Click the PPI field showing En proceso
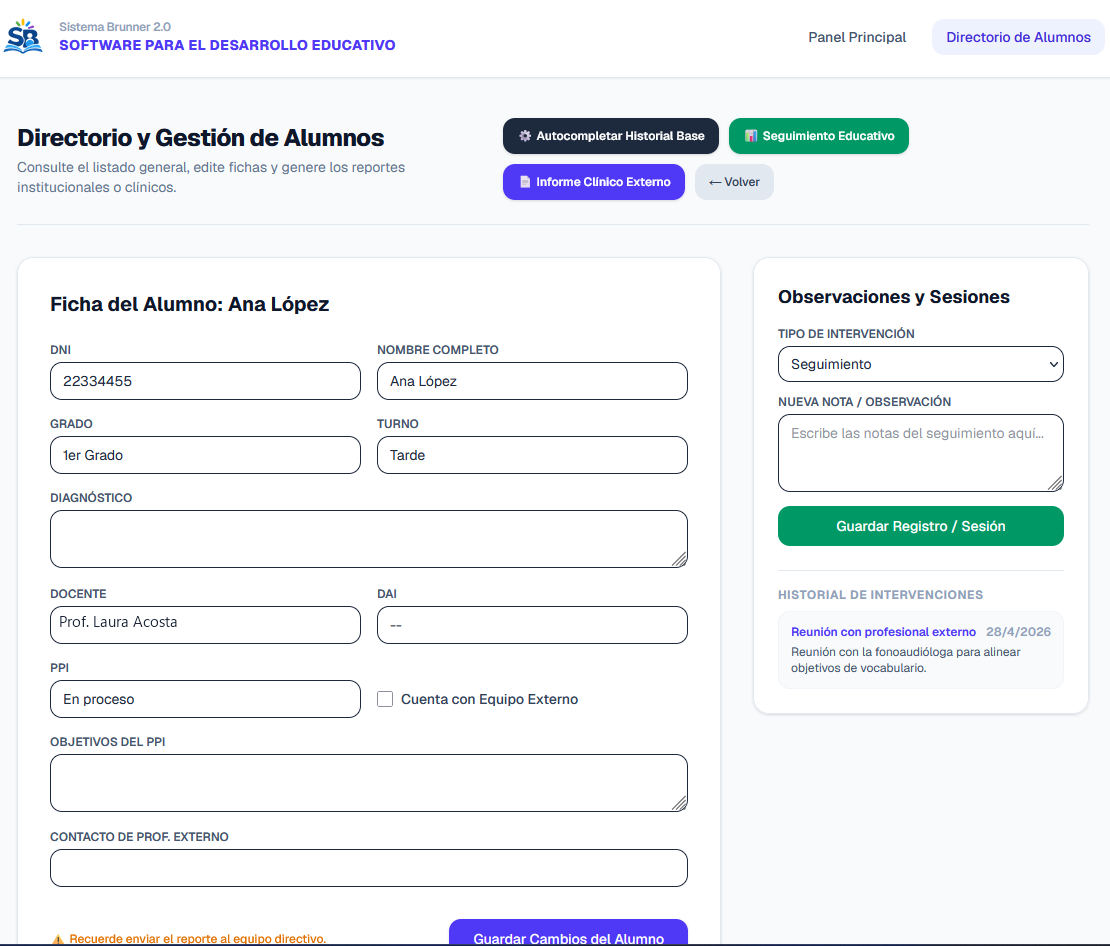The width and height of the screenshot is (1110, 946). click(x=205, y=699)
